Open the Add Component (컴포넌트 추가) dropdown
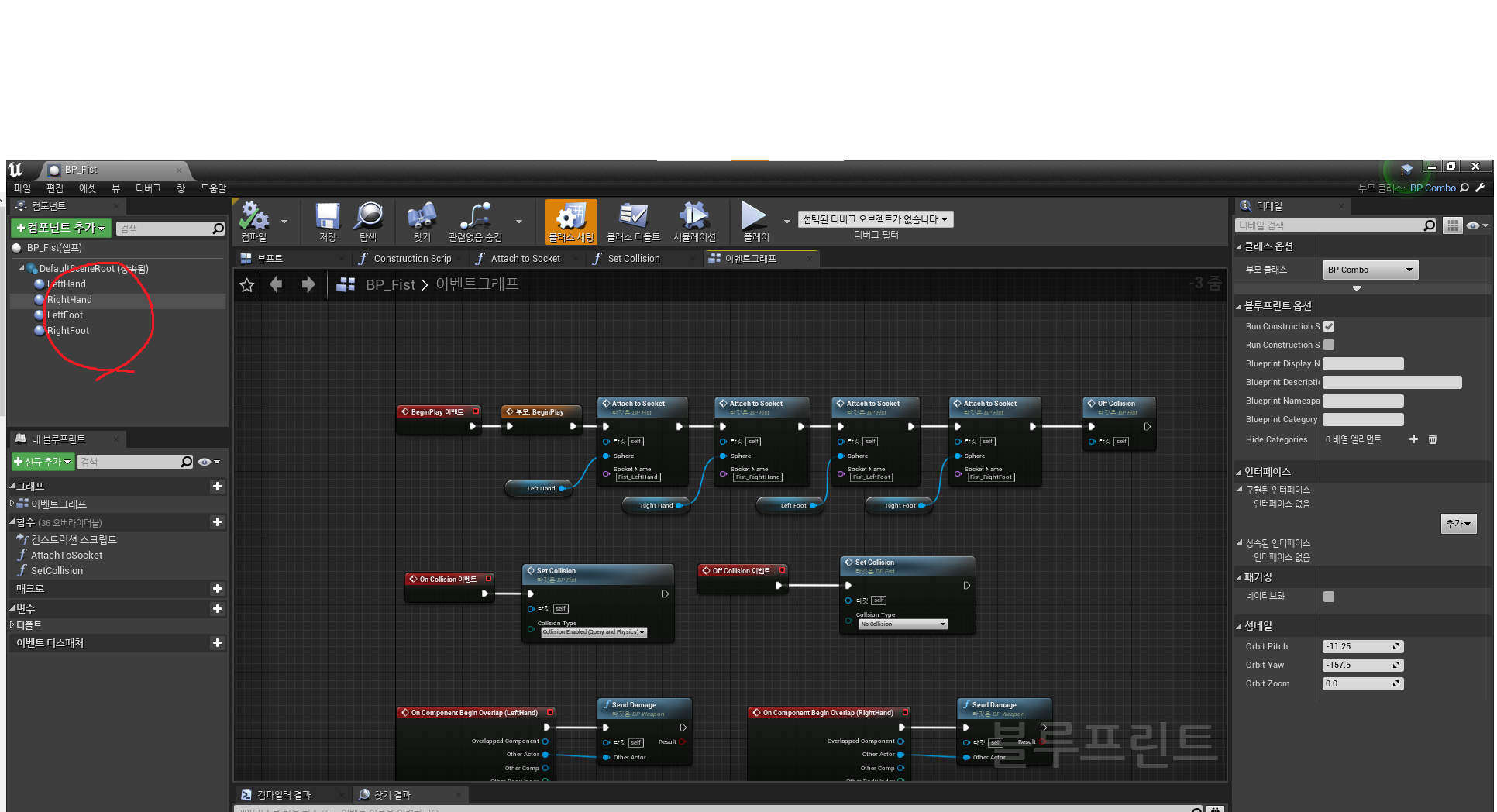The height and width of the screenshot is (812, 1497). 60,228
